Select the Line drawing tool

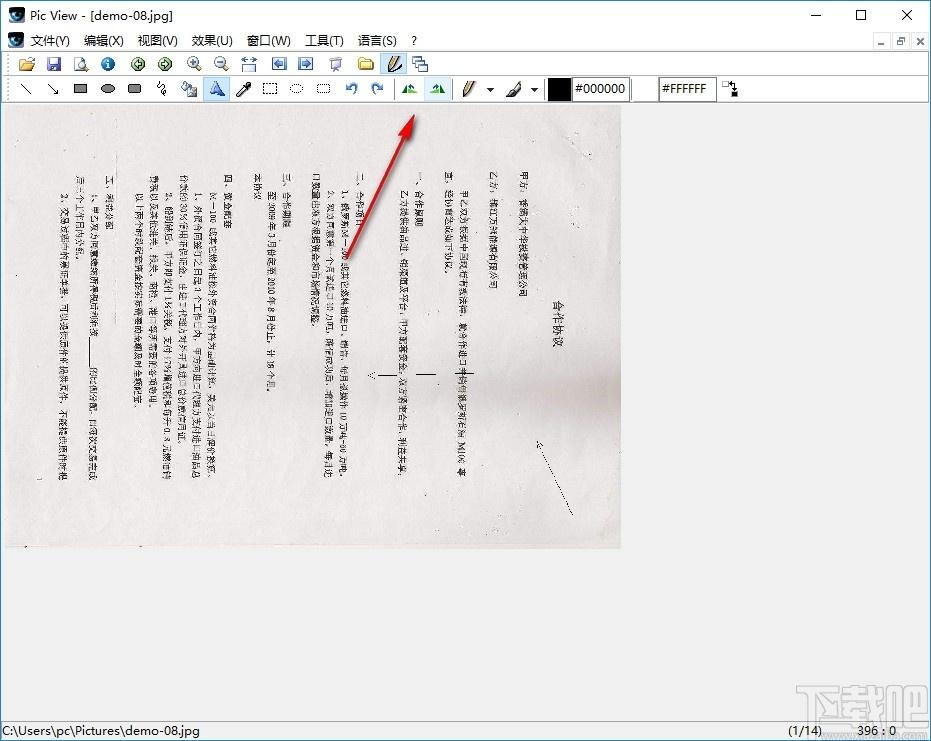pyautogui.click(x=26, y=89)
